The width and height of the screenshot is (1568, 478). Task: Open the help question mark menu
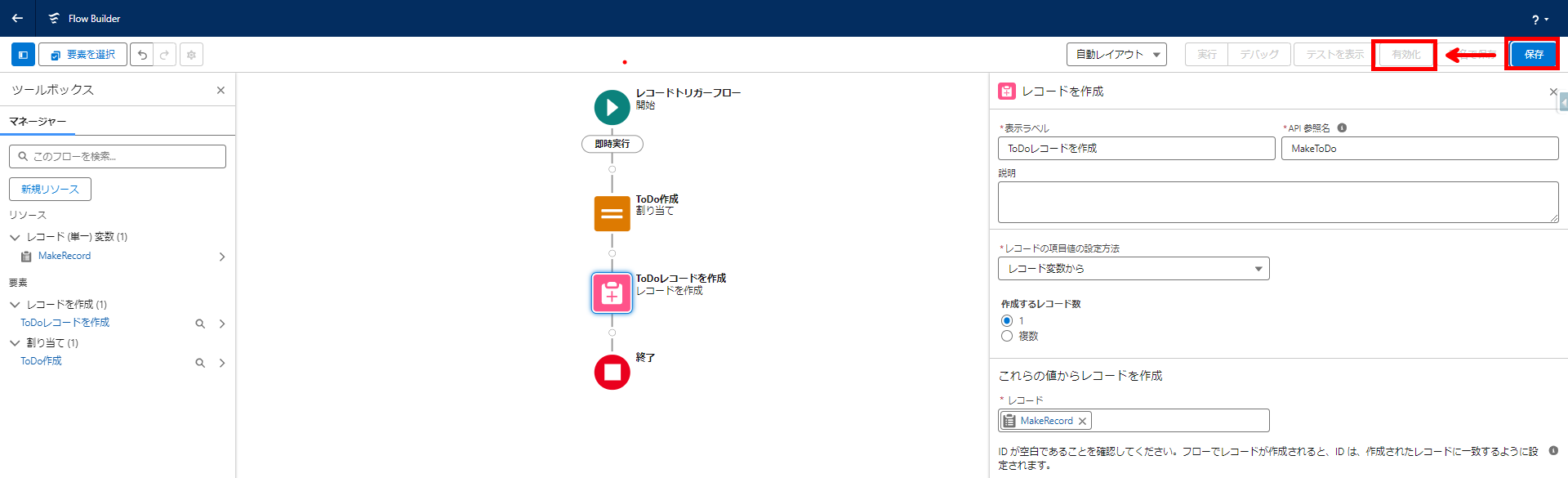coord(1539,19)
